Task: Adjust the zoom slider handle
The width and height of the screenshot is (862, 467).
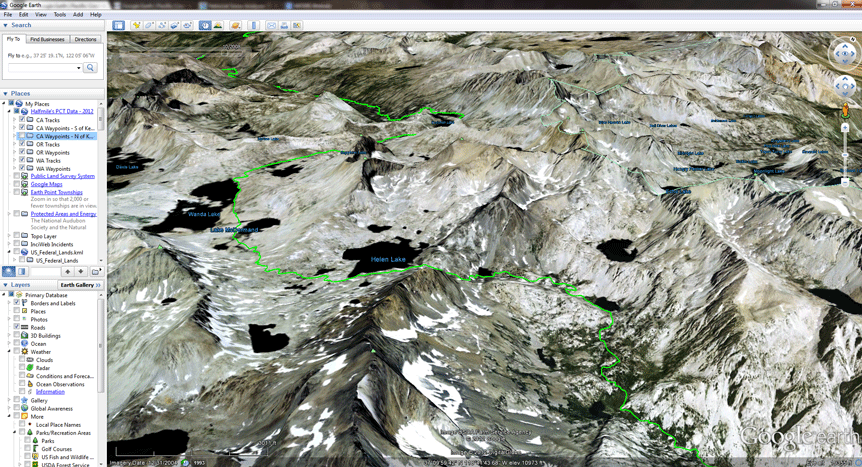Action: 846,156
